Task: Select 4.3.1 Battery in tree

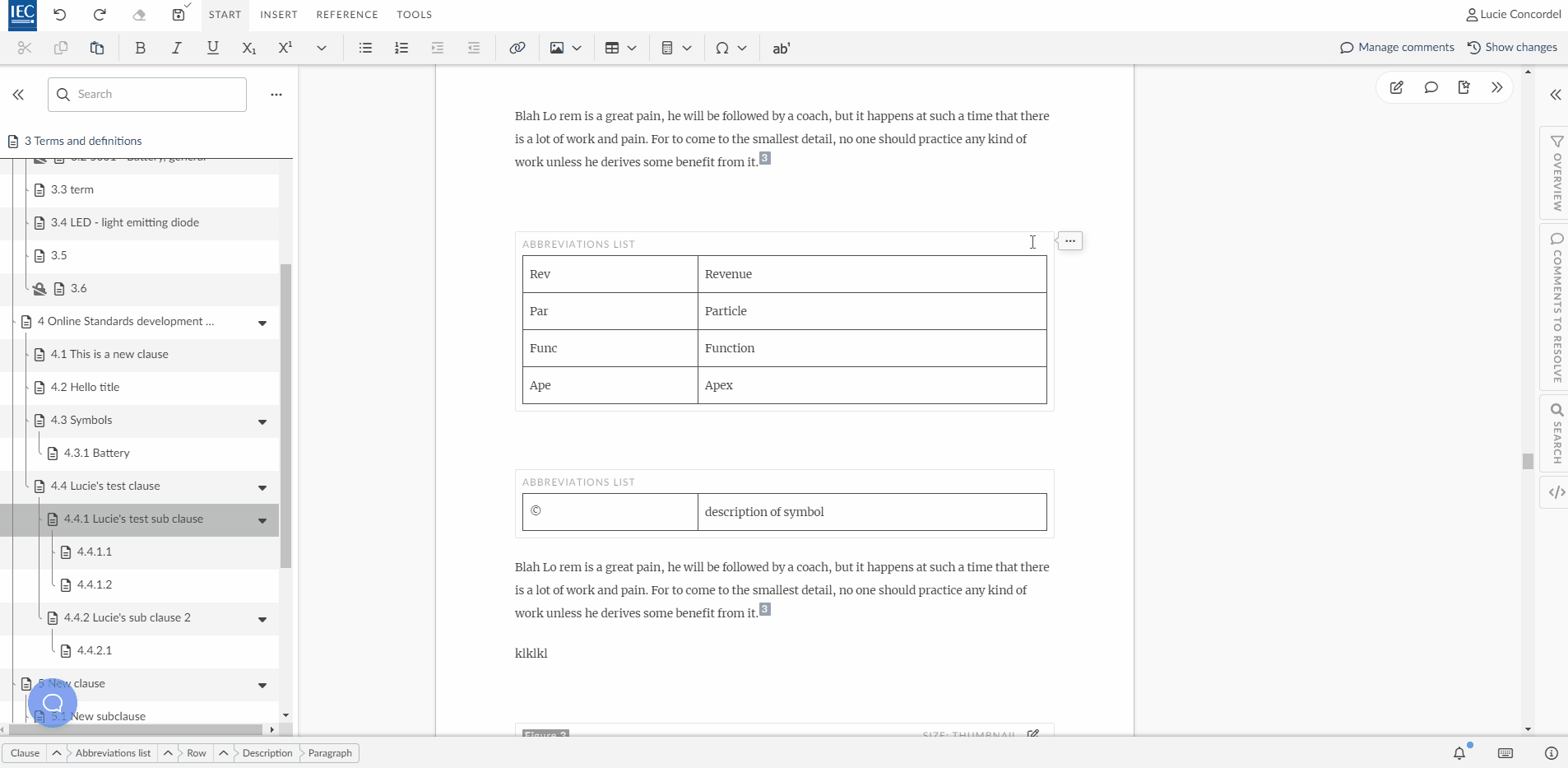Action: [96, 453]
